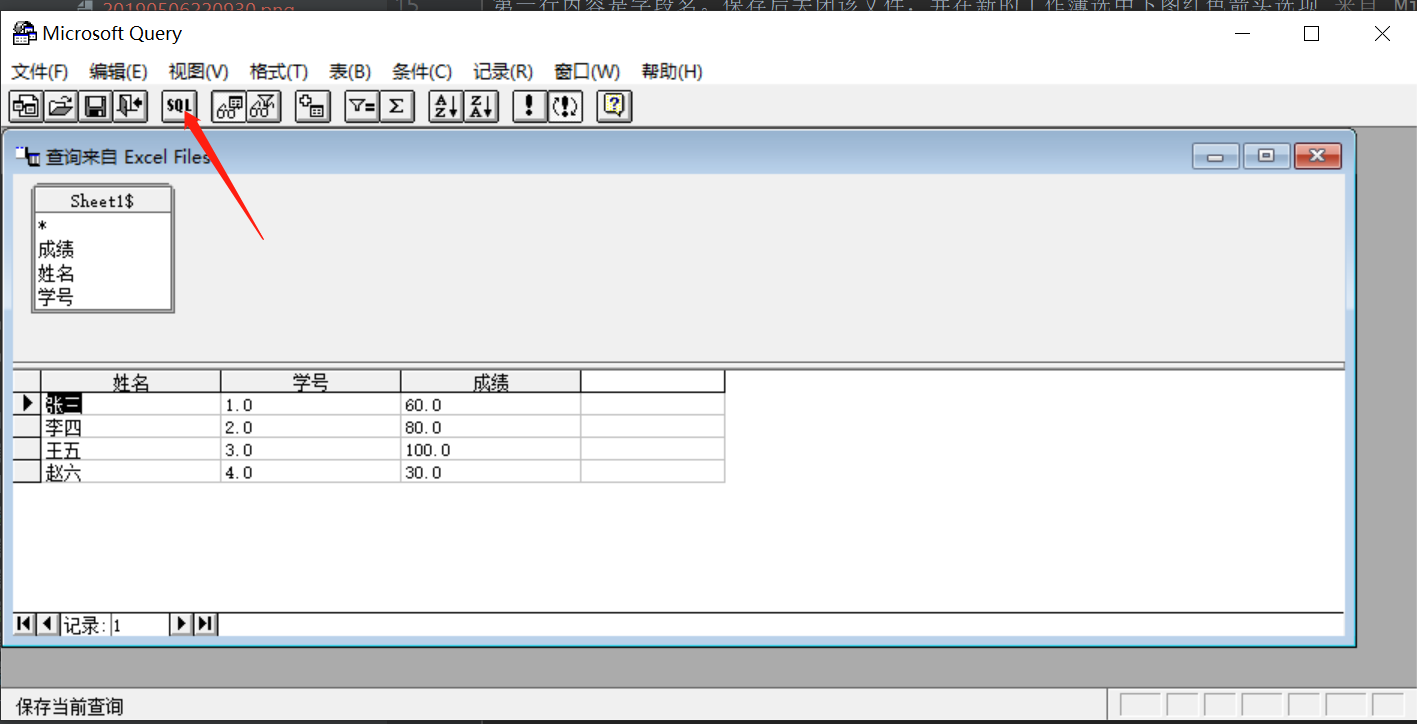Open the SQL statement view

coord(177,106)
